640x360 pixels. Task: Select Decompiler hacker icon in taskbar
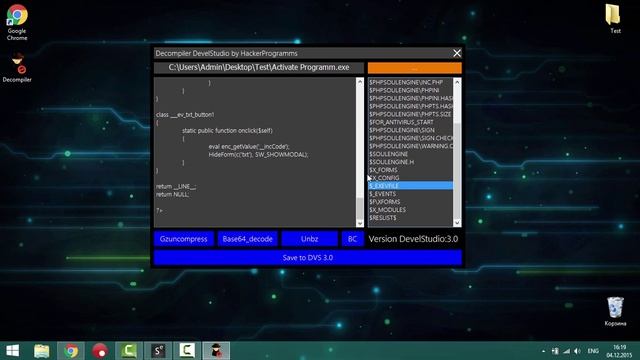216,351
